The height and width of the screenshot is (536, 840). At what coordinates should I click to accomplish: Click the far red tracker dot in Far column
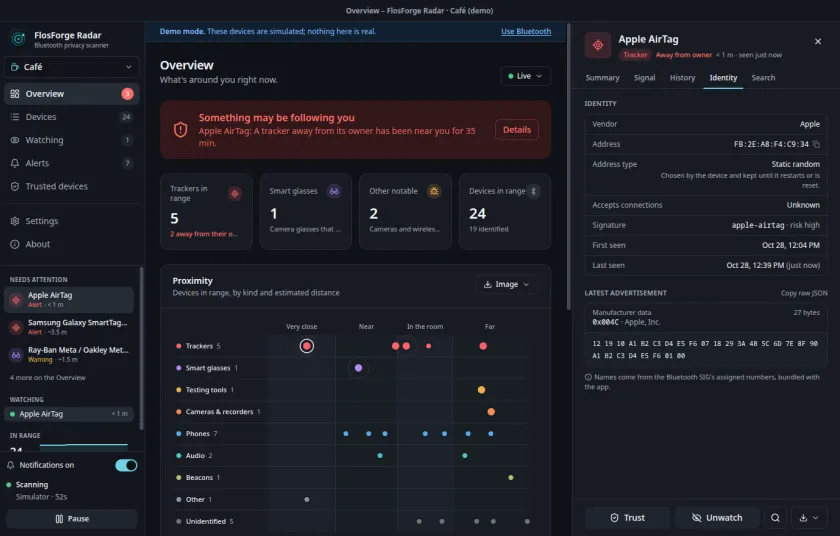pyautogui.click(x=483, y=346)
